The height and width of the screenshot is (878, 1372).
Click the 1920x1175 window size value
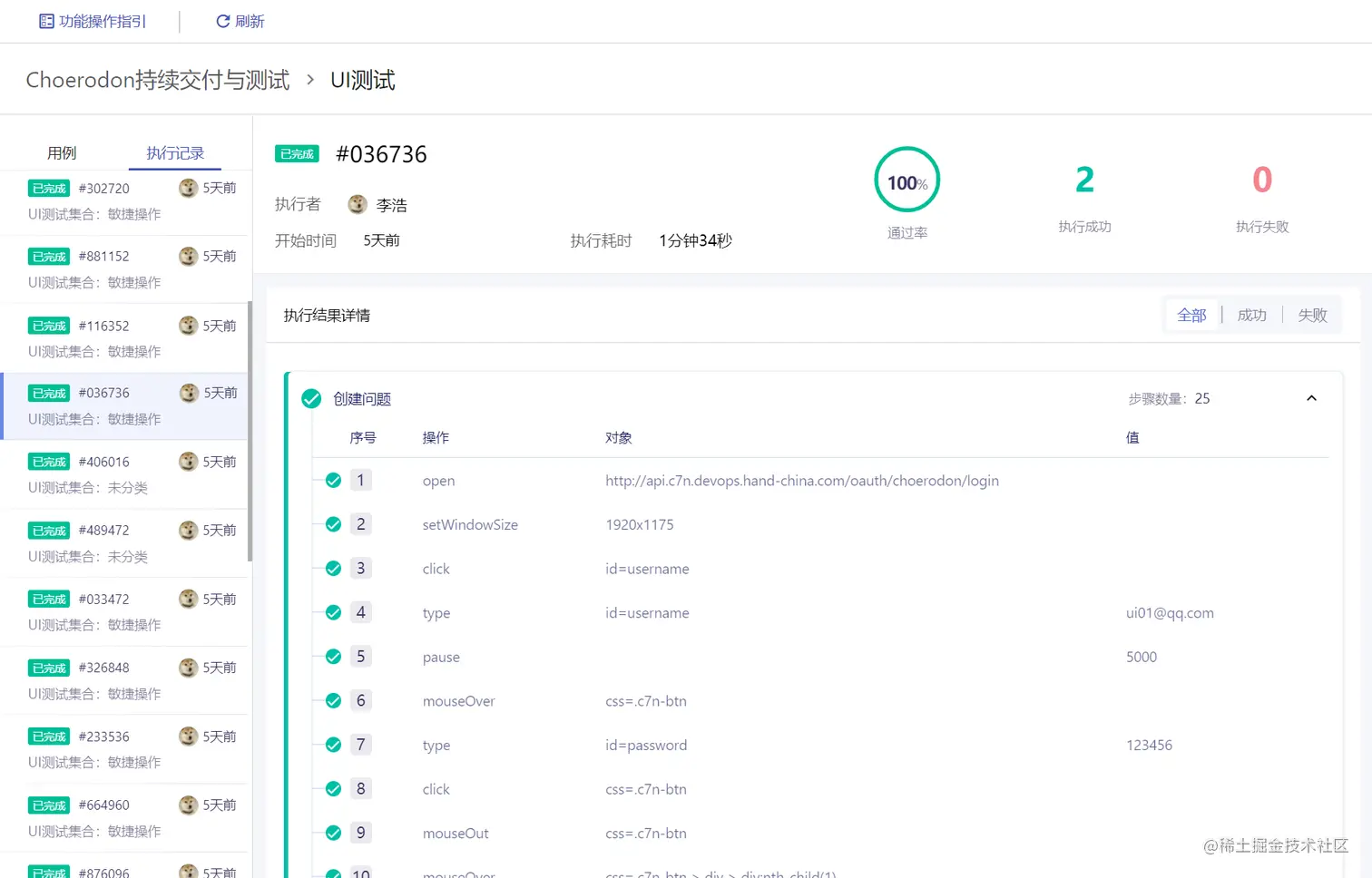point(640,524)
